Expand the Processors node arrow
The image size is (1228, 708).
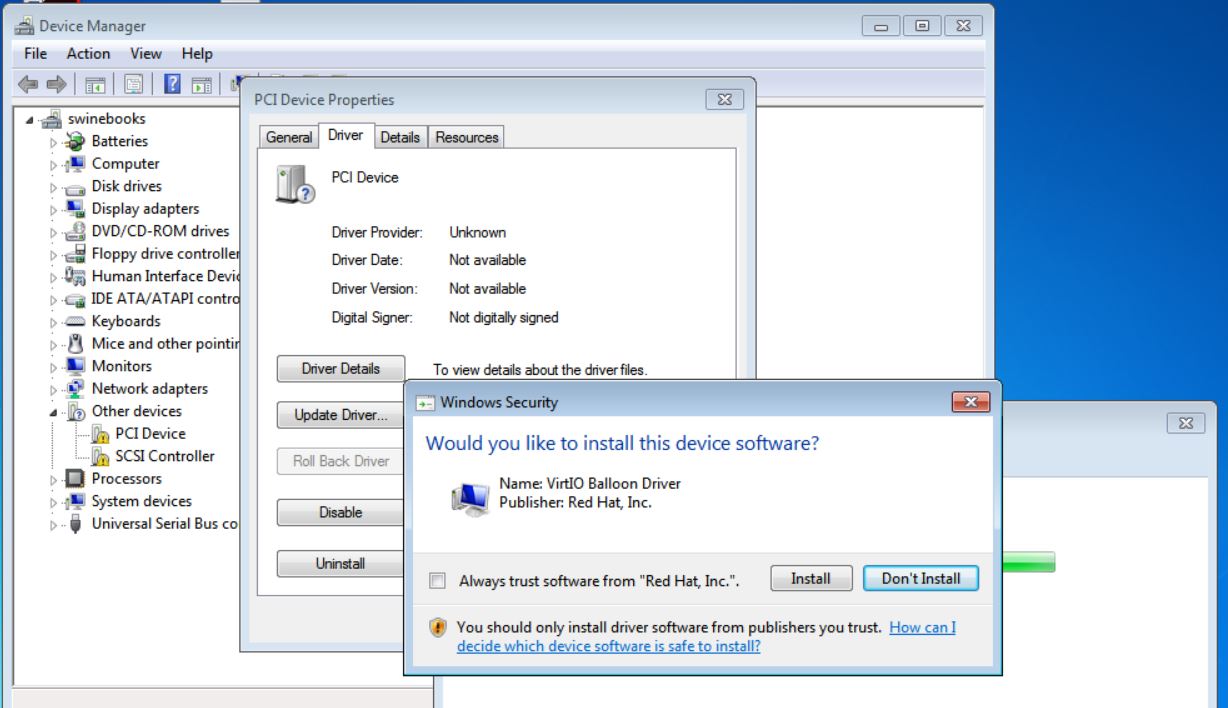pos(54,479)
